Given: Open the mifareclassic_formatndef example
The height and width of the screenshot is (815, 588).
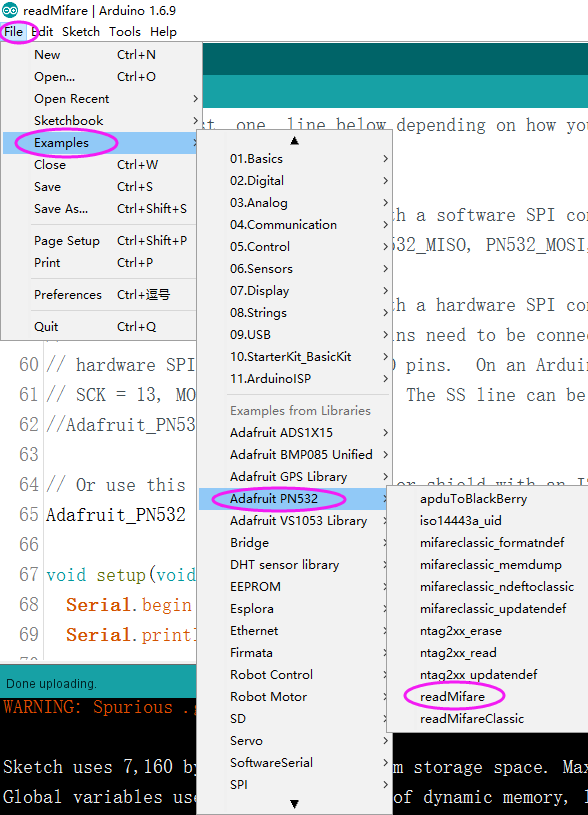Looking at the screenshot, I should [x=488, y=543].
